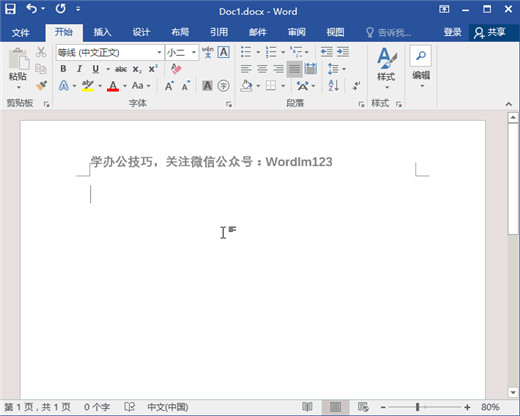The height and width of the screenshot is (416, 520).
Task: Click the Clear All Formatting eraser icon
Action: point(176,69)
